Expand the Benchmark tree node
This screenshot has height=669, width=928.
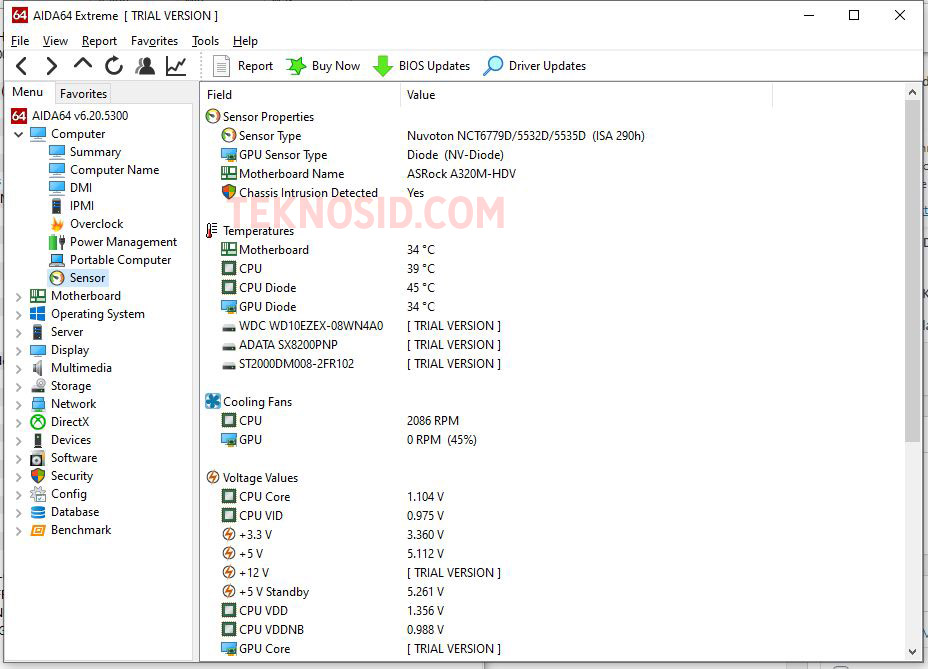18,530
